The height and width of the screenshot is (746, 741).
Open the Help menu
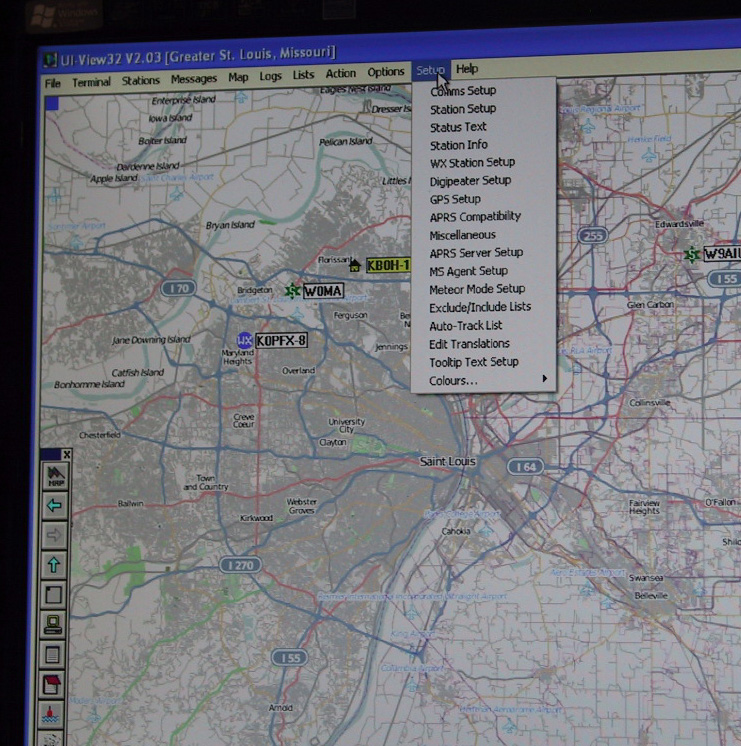[467, 69]
